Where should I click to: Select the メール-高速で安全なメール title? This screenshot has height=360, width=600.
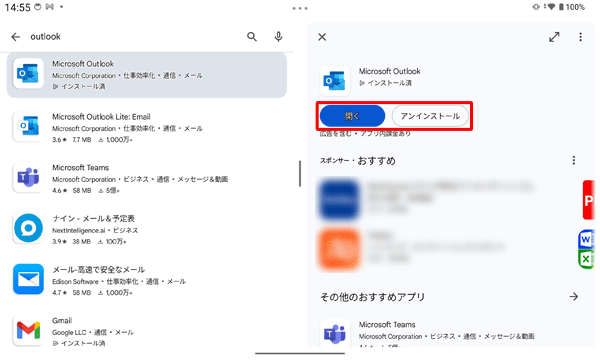[98, 270]
